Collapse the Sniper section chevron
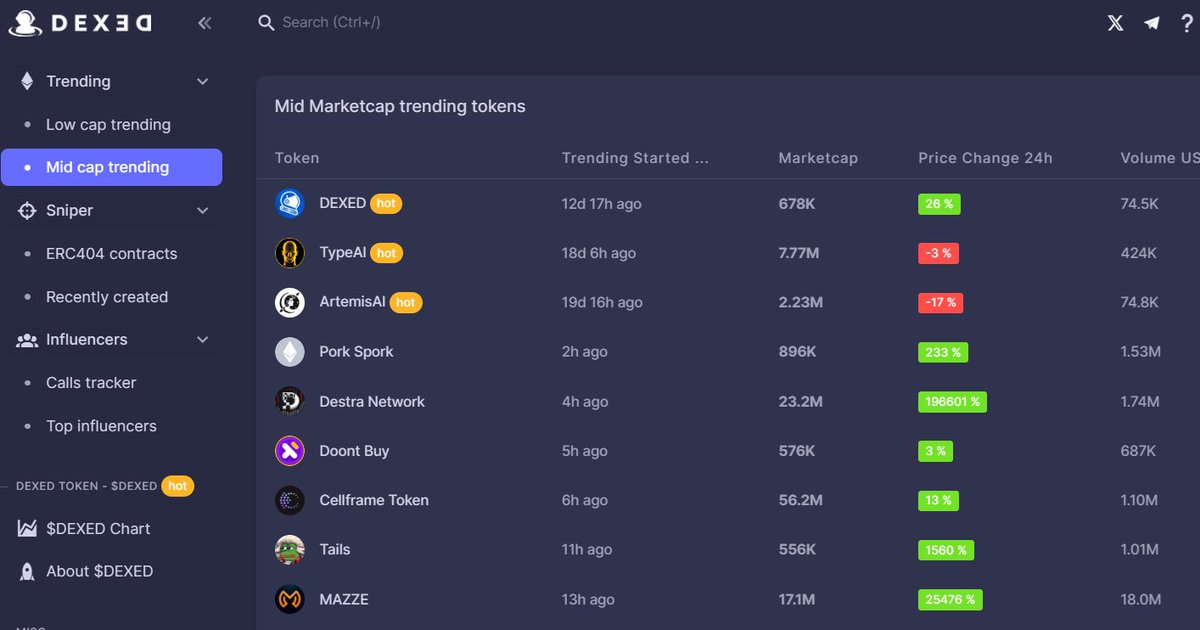This screenshot has height=630, width=1200. [203, 211]
